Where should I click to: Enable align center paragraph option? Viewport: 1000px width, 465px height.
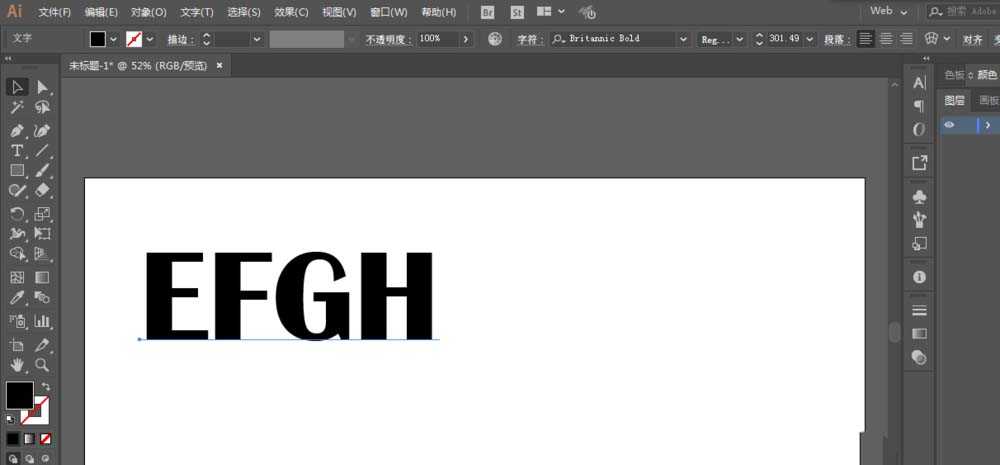tap(886, 39)
